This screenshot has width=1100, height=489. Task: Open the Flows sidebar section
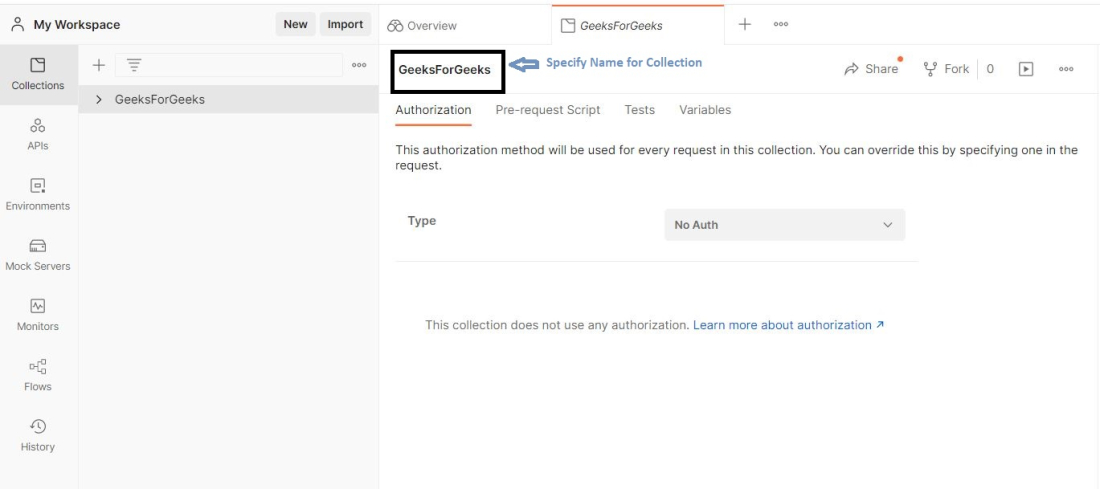(38, 375)
